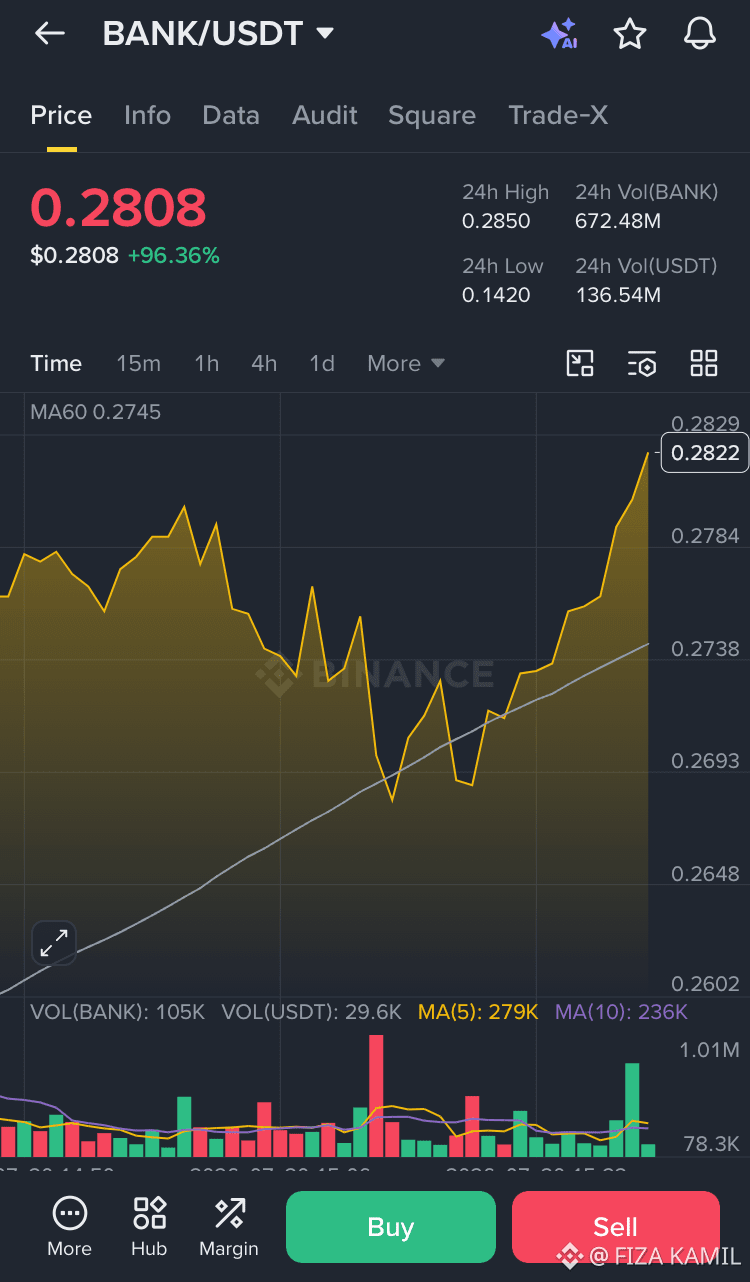Tap the 1.01M volume axis label
Image resolution: width=750 pixels, height=1282 pixels.
(710, 1050)
